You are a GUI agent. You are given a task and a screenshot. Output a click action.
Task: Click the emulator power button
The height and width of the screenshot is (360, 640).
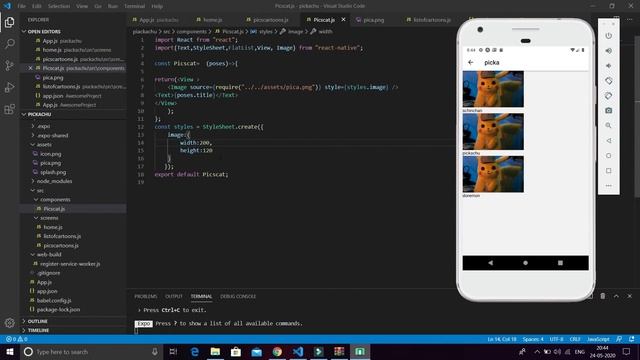(x=609, y=36)
